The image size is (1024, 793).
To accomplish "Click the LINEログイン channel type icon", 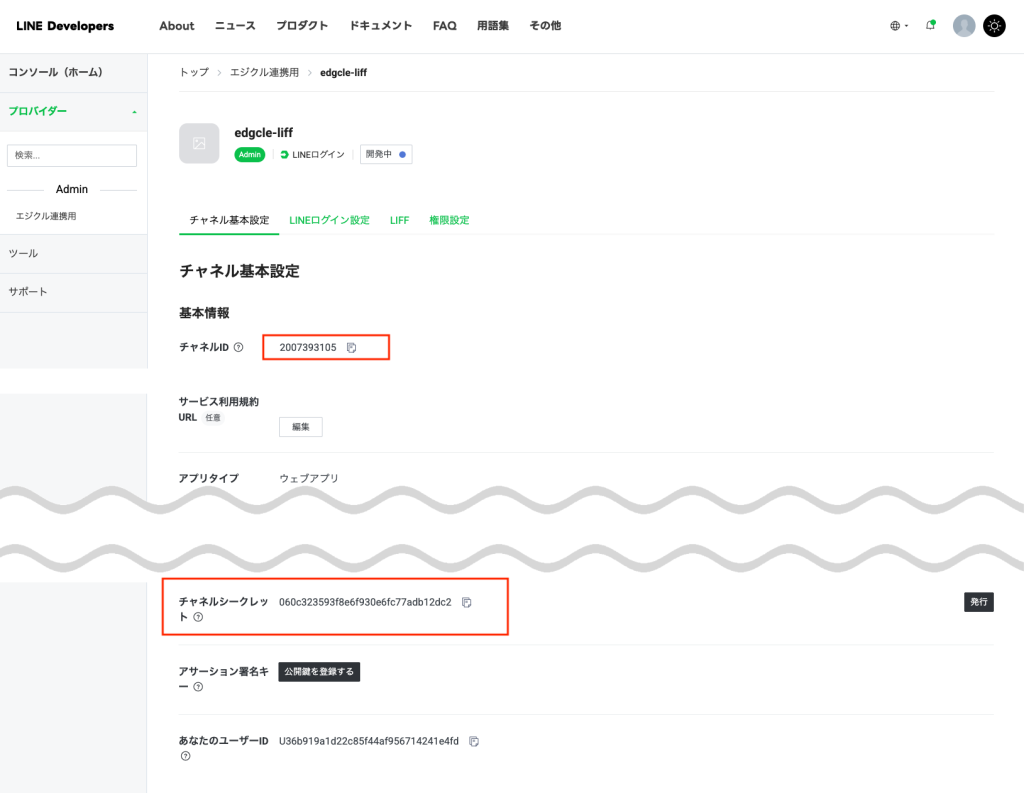I will click(x=284, y=155).
